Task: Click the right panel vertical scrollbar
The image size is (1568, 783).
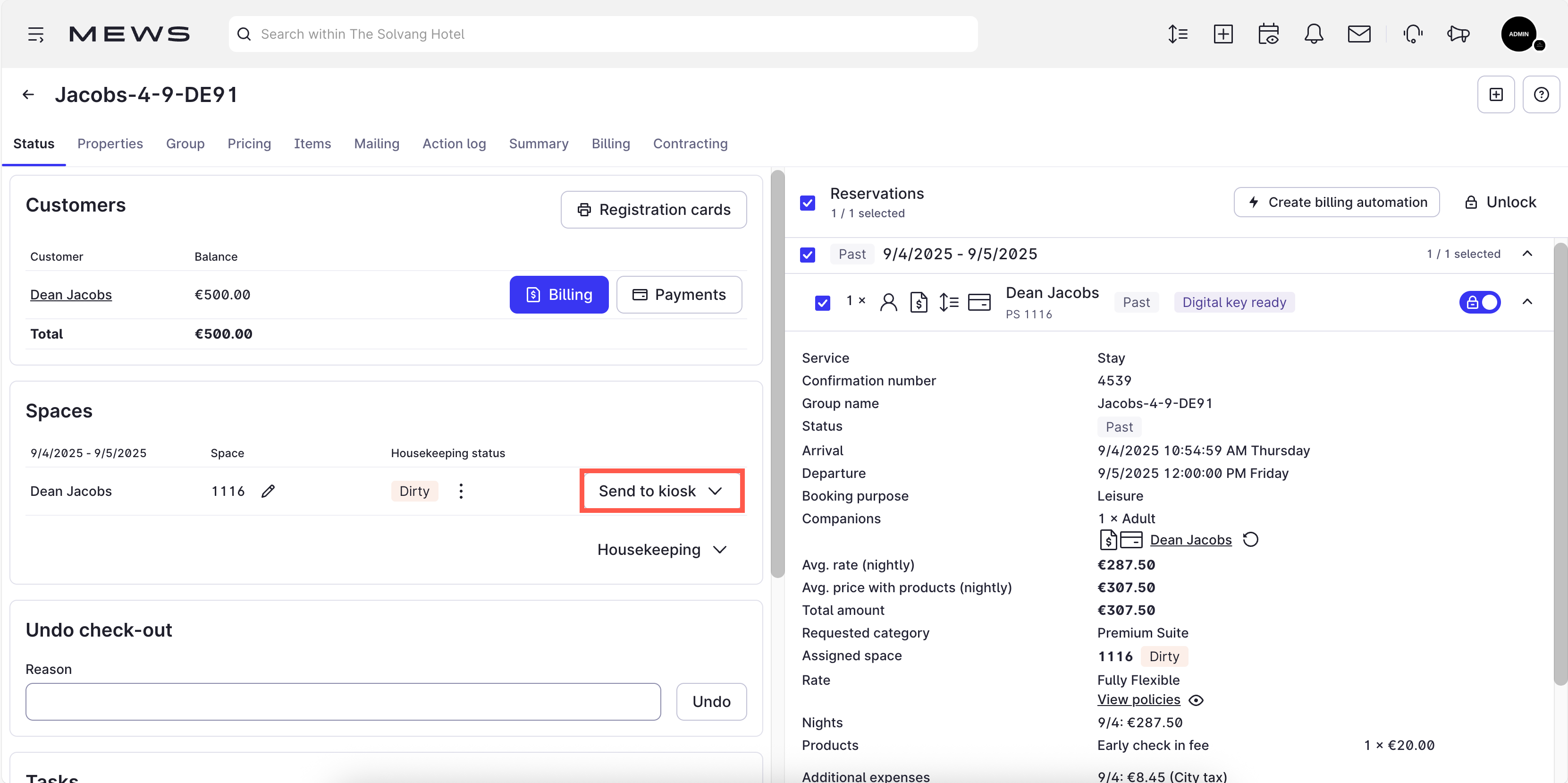Action: click(1560, 464)
